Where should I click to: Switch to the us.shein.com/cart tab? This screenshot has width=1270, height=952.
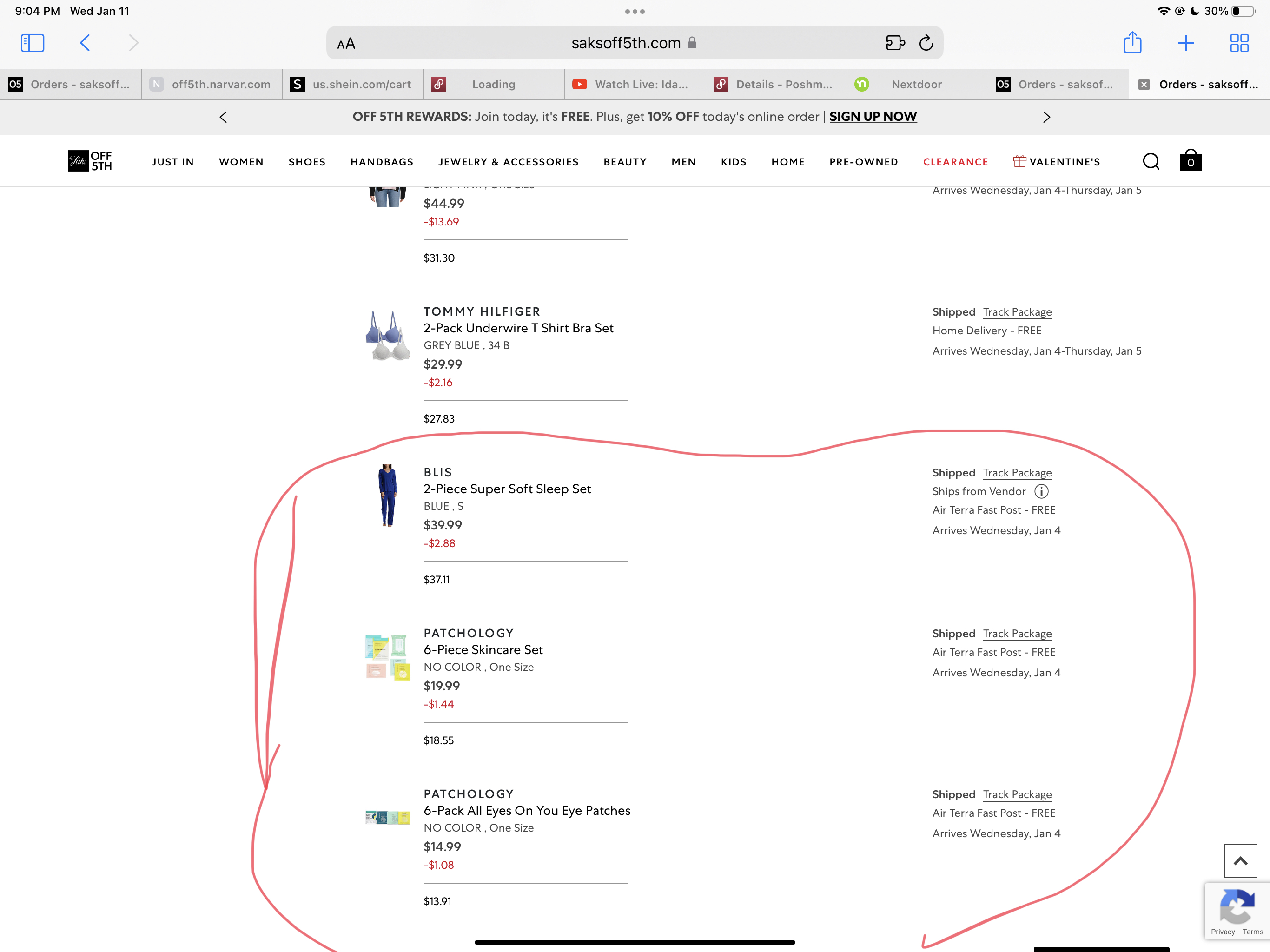click(x=352, y=85)
